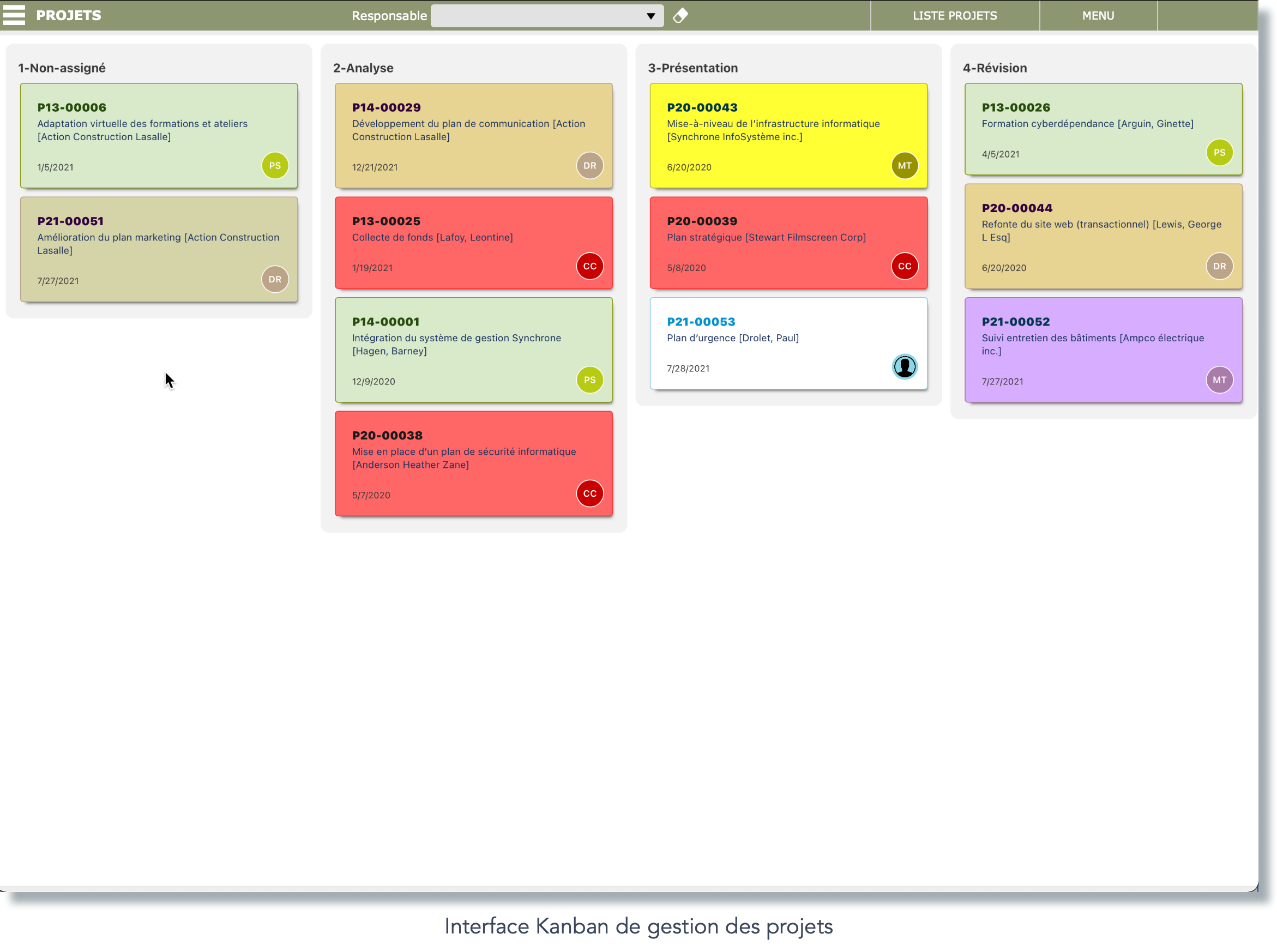Viewport: 1277px width, 952px height.
Task: Open project P20-00039 title
Action: (x=702, y=221)
